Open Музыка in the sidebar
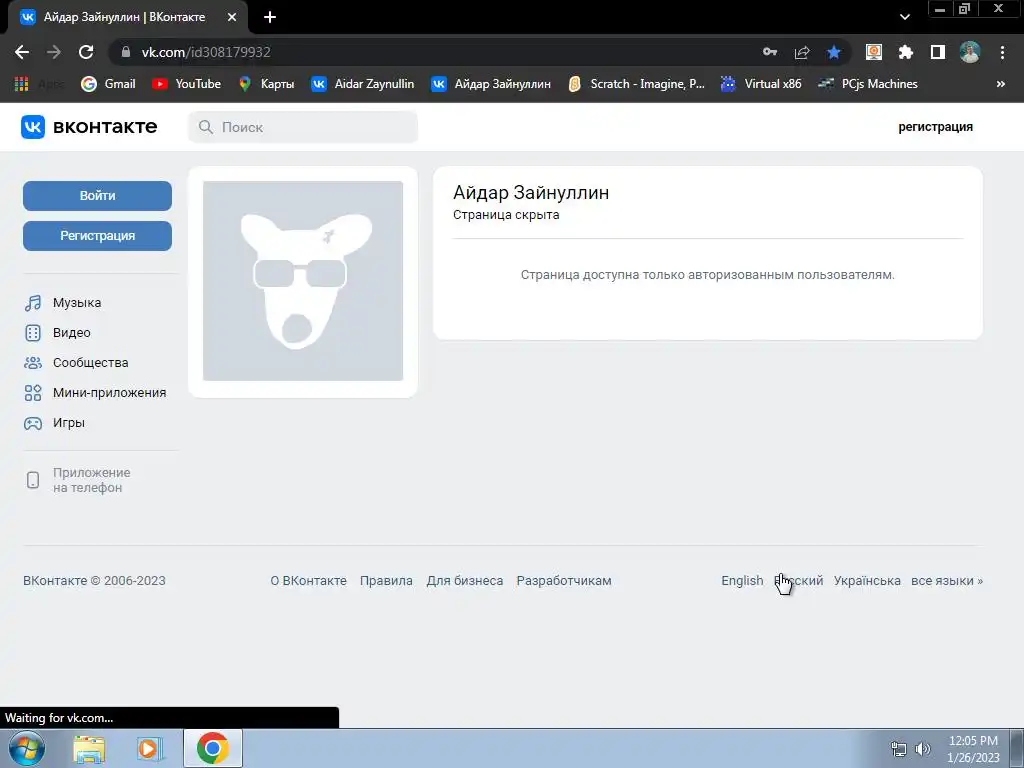 tap(63, 302)
